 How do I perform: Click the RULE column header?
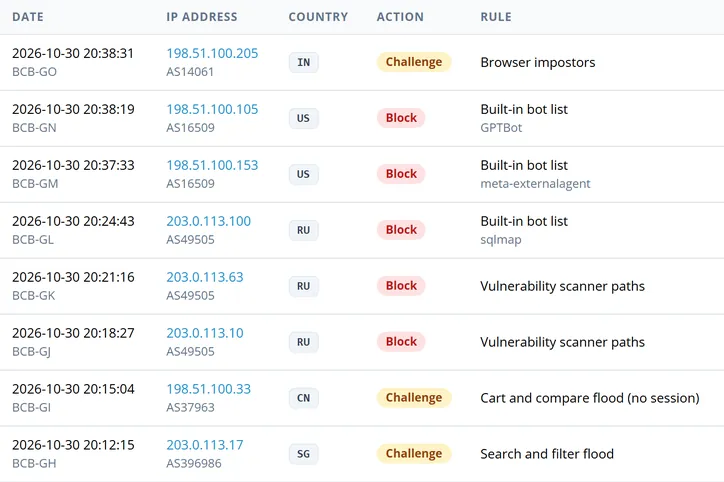pos(496,17)
